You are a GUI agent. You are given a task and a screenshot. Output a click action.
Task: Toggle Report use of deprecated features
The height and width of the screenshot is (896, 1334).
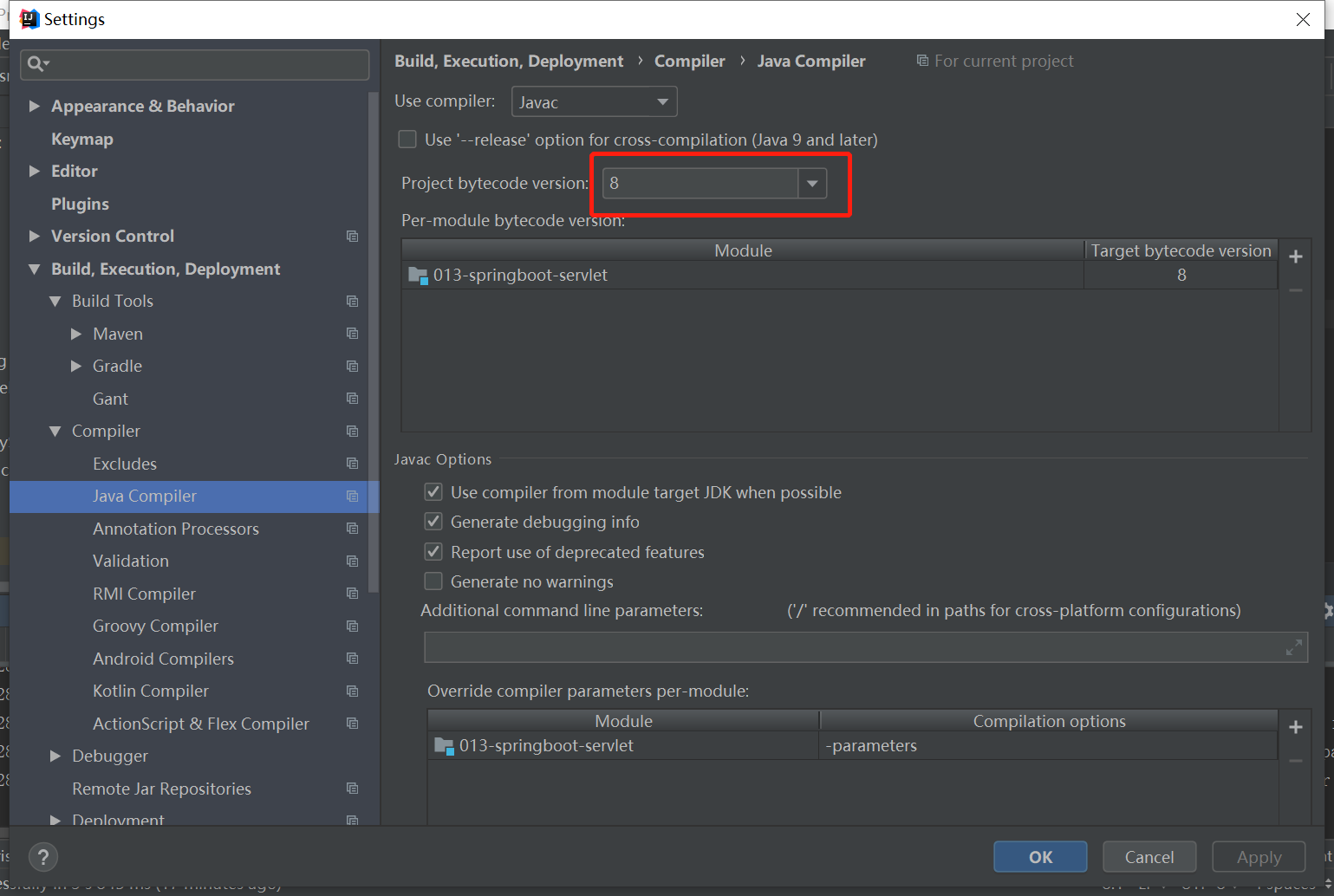click(433, 552)
